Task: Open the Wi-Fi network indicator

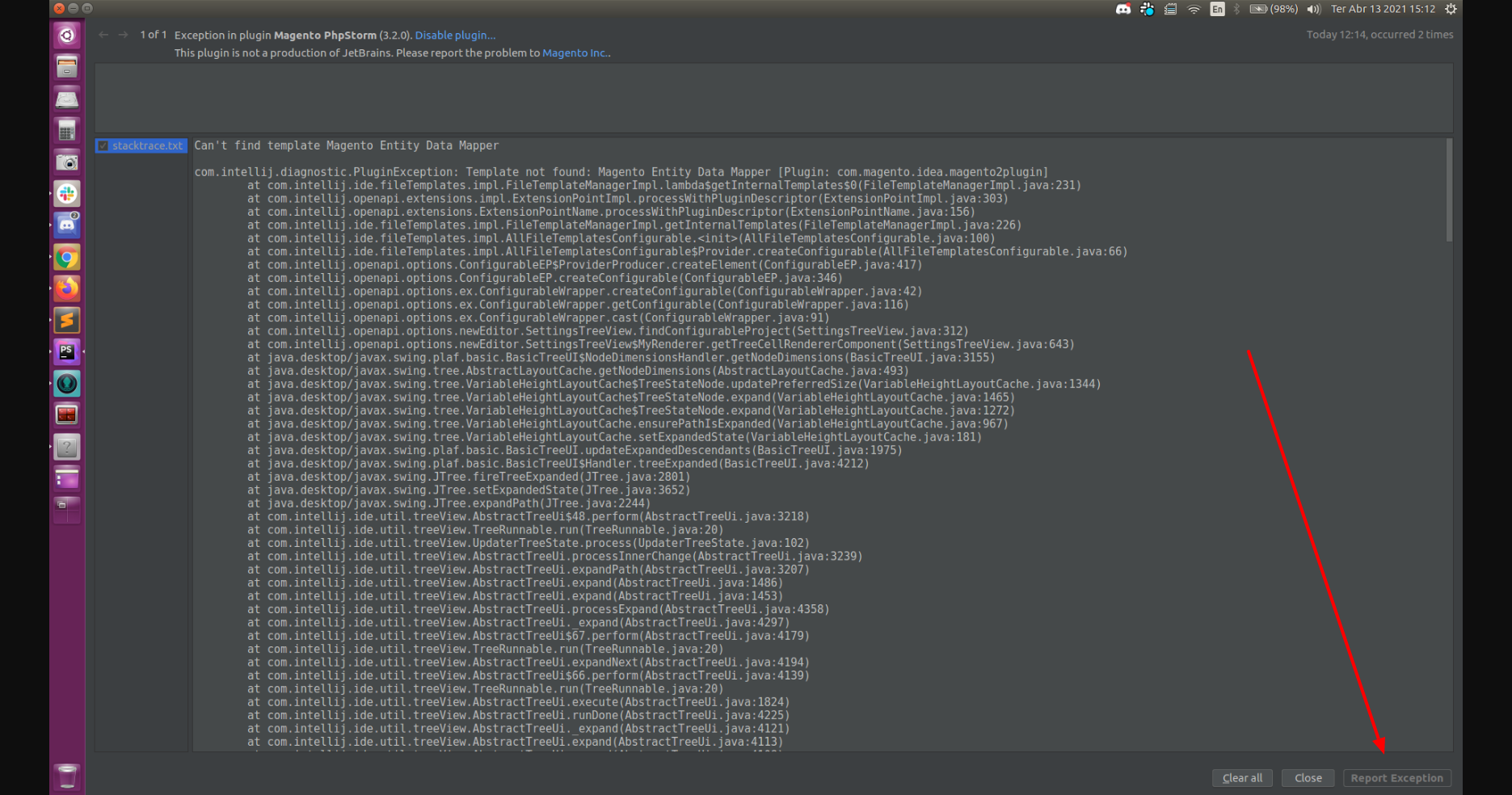Action: click(x=1194, y=9)
